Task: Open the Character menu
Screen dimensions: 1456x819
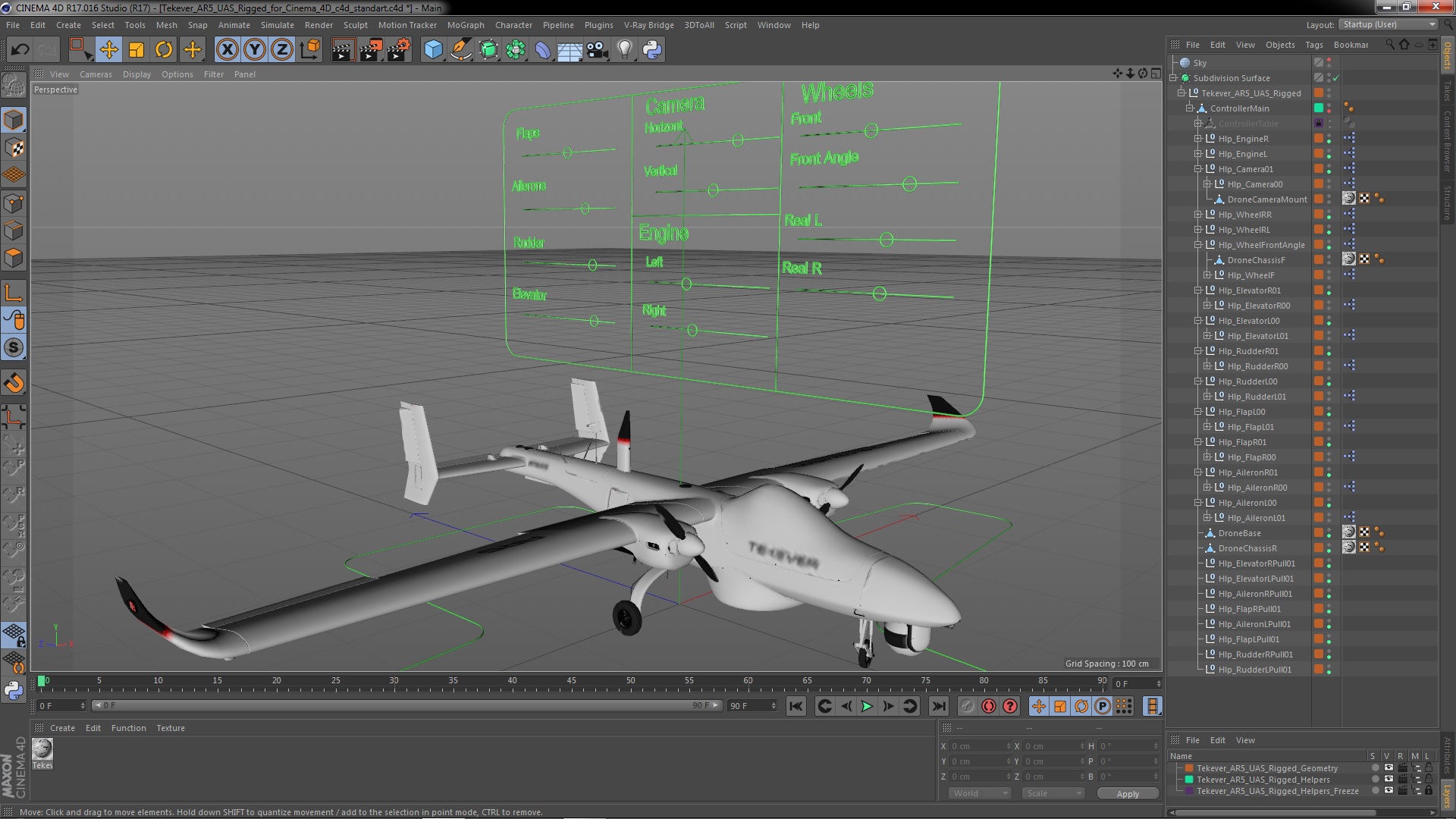Action: point(513,25)
